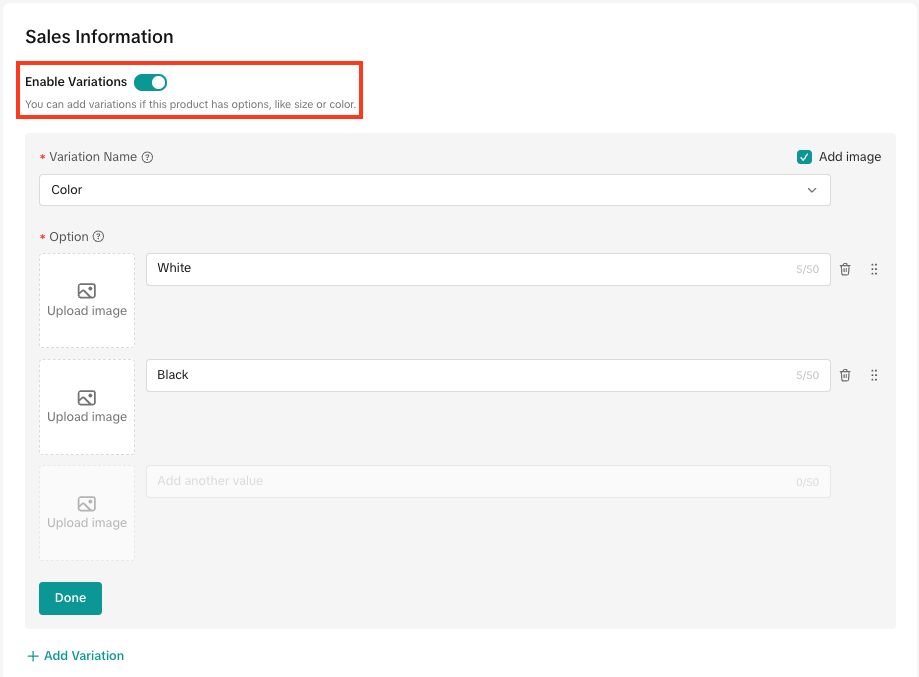The width and height of the screenshot is (919, 677).
Task: Click upload image box for new value
Action: tap(87, 513)
